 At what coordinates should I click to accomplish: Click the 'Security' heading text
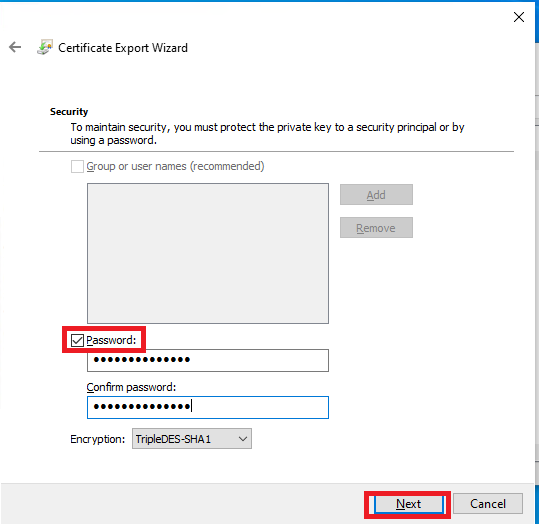[69, 112]
